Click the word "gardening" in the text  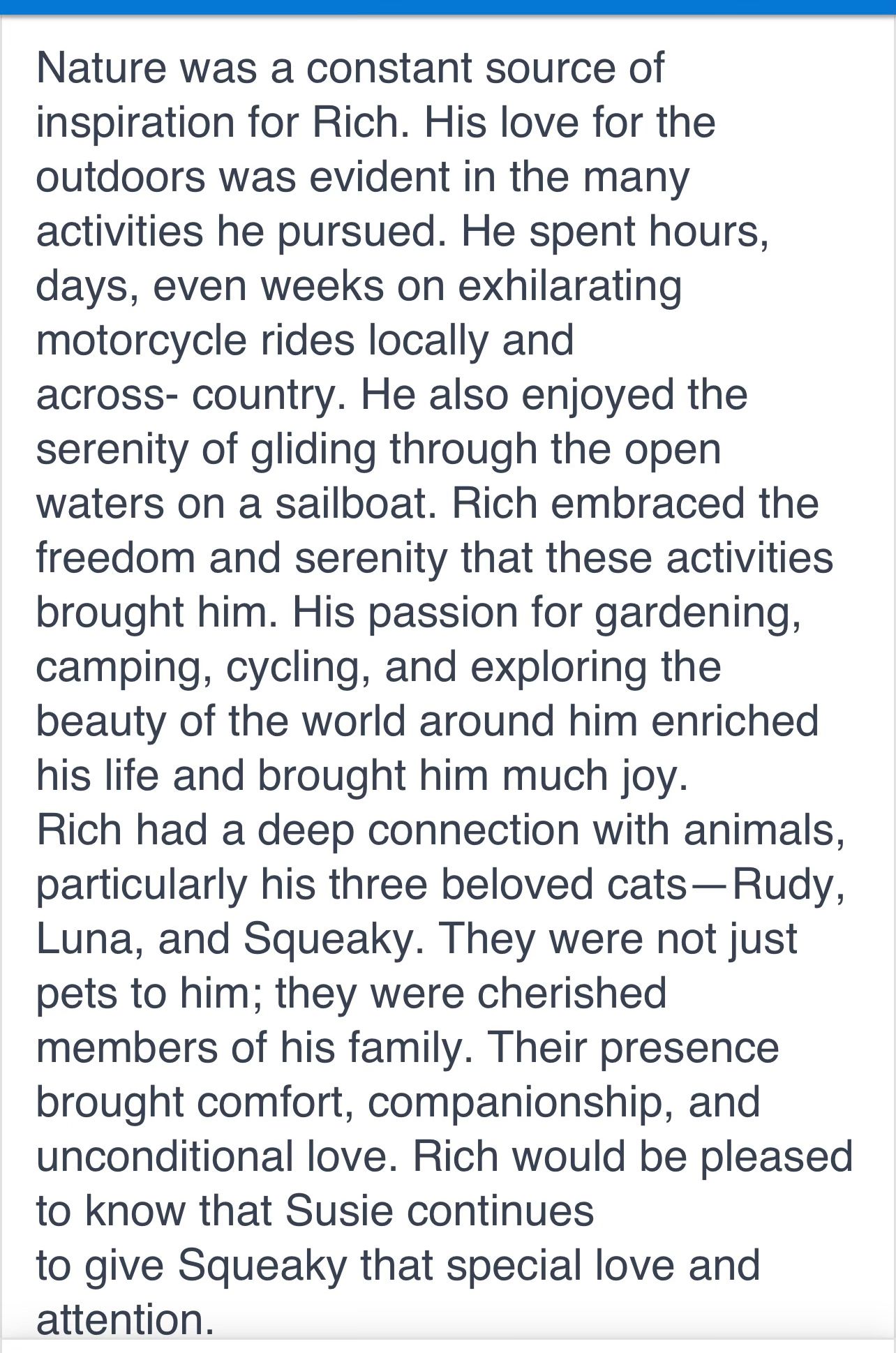click(x=695, y=613)
